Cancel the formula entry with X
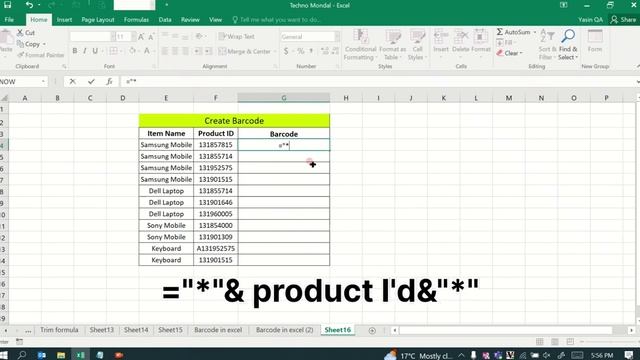Screen dimensions: 640x360 pos(72,82)
